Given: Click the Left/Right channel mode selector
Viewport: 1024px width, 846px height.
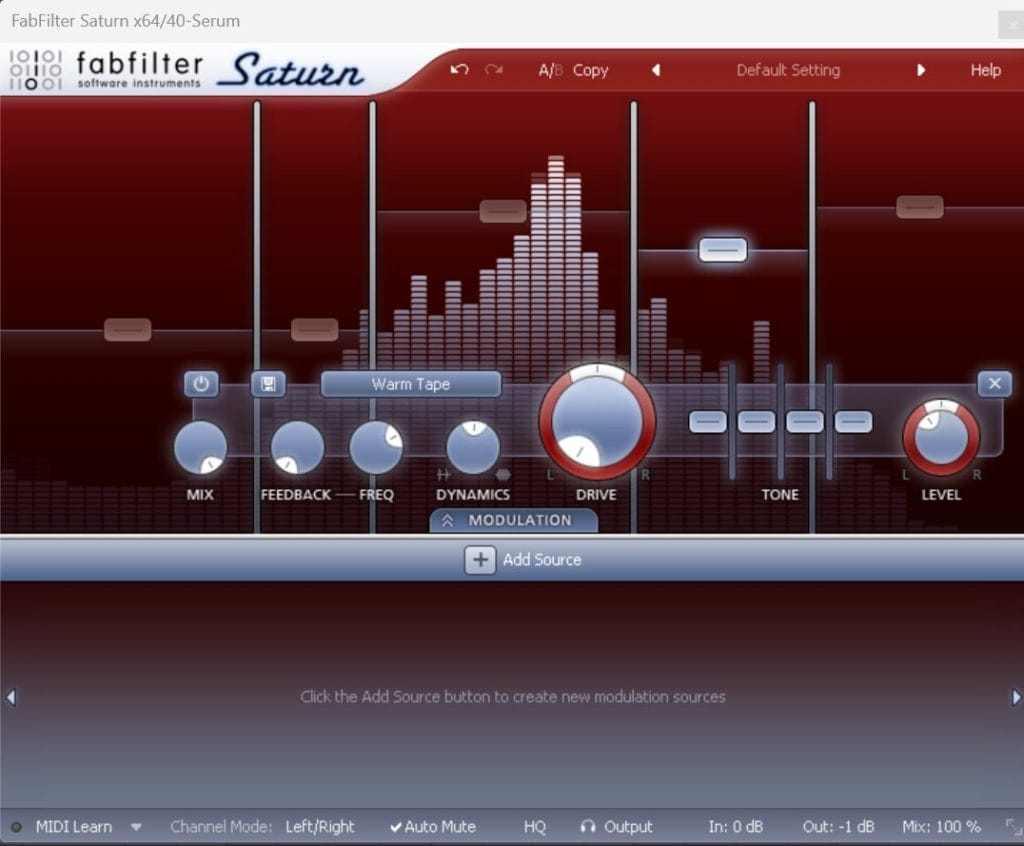Looking at the screenshot, I should 320,827.
